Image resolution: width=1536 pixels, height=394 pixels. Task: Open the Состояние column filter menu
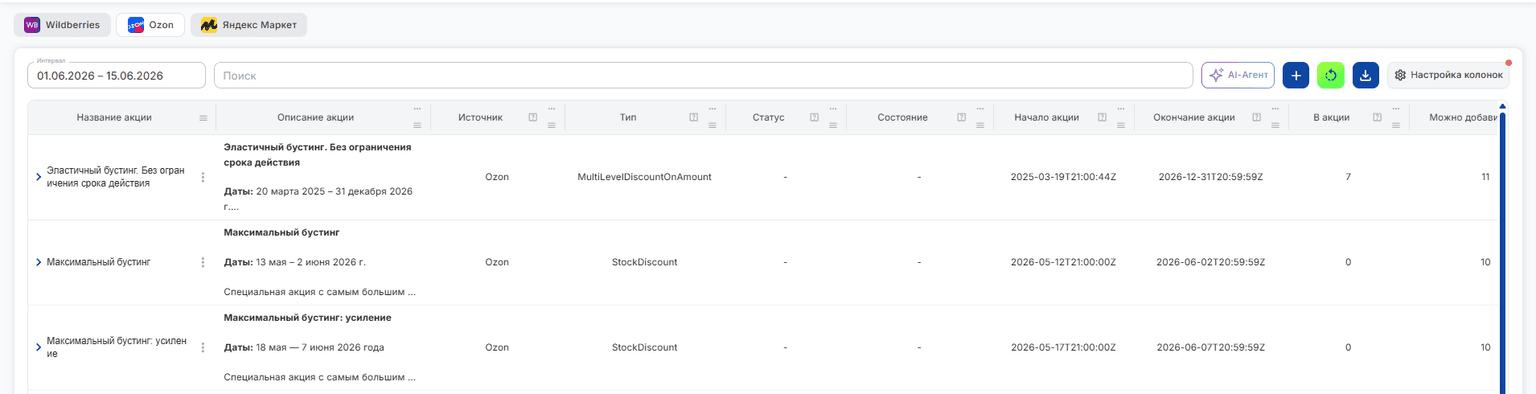[x=981, y=125]
